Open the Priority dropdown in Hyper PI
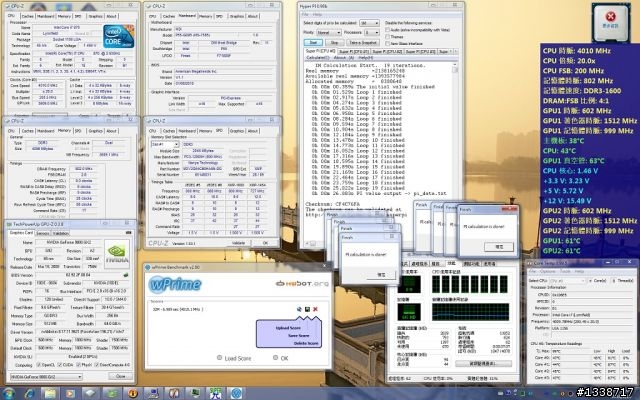 pyautogui.click(x=329, y=32)
